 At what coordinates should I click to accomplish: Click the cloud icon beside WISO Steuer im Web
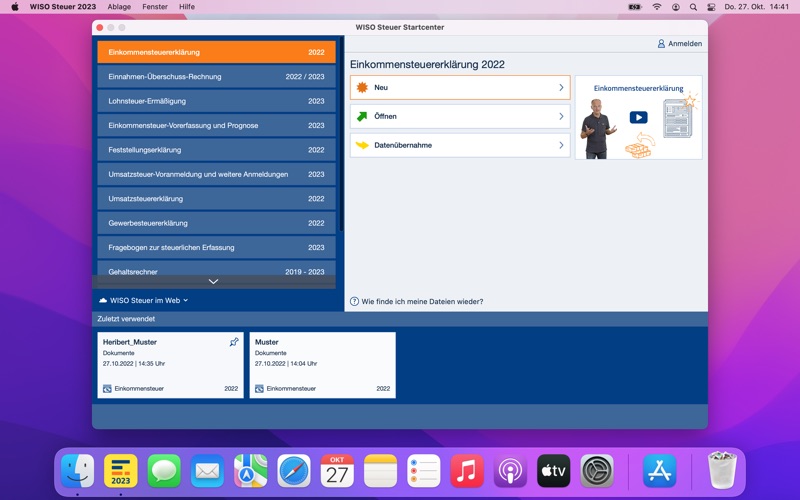click(103, 301)
